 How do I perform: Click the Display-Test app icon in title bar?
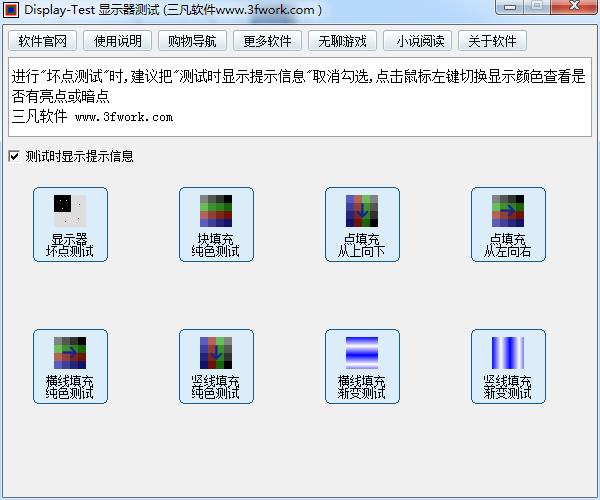coord(11,9)
